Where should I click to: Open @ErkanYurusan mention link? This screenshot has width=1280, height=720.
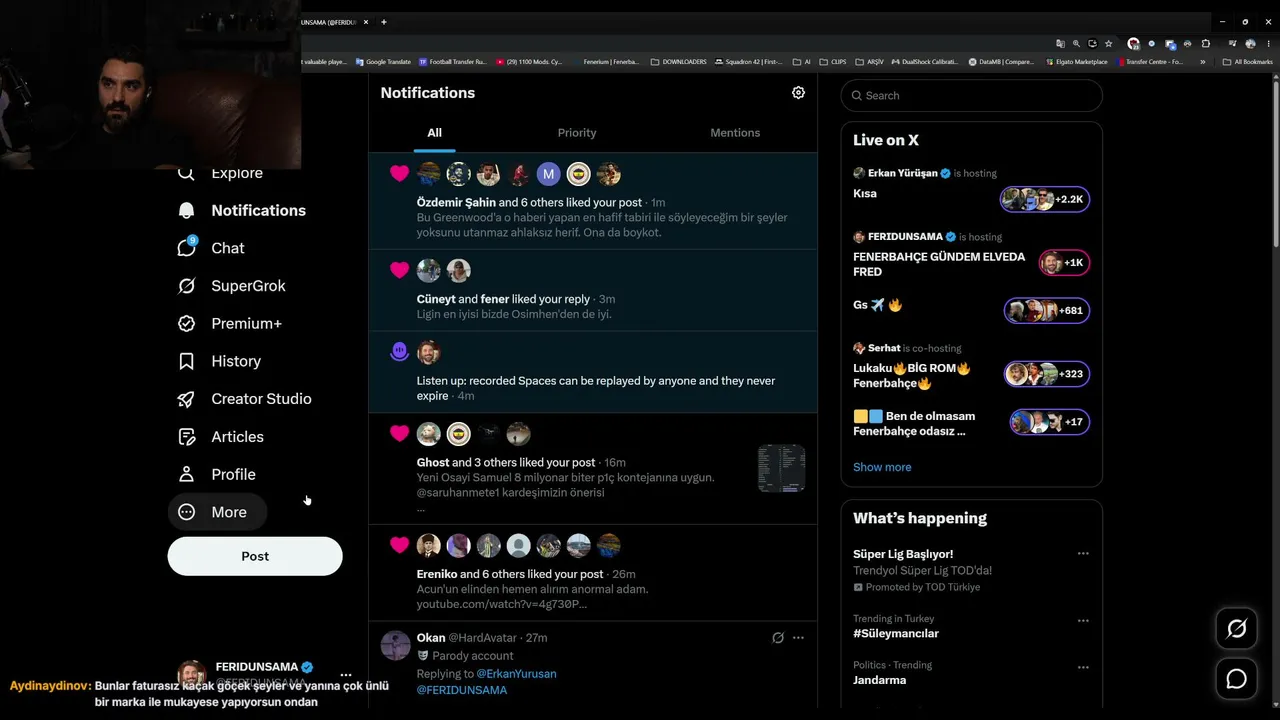click(516, 674)
